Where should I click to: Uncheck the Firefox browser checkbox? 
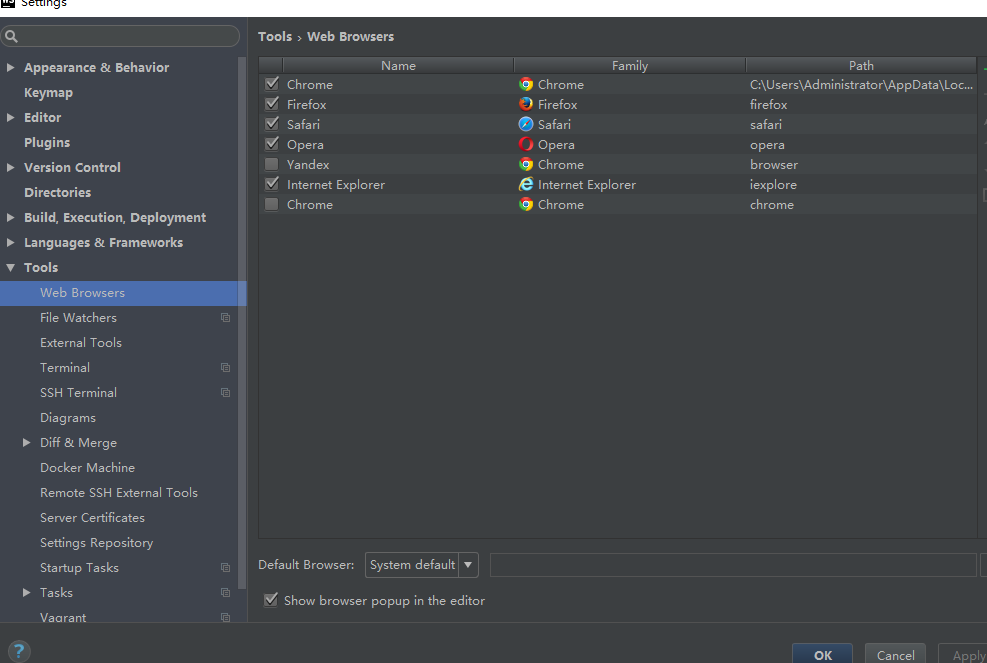point(272,104)
